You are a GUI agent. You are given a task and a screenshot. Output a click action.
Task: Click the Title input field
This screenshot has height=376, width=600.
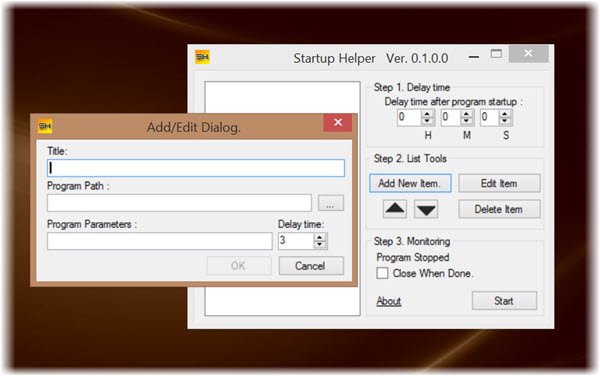click(196, 168)
